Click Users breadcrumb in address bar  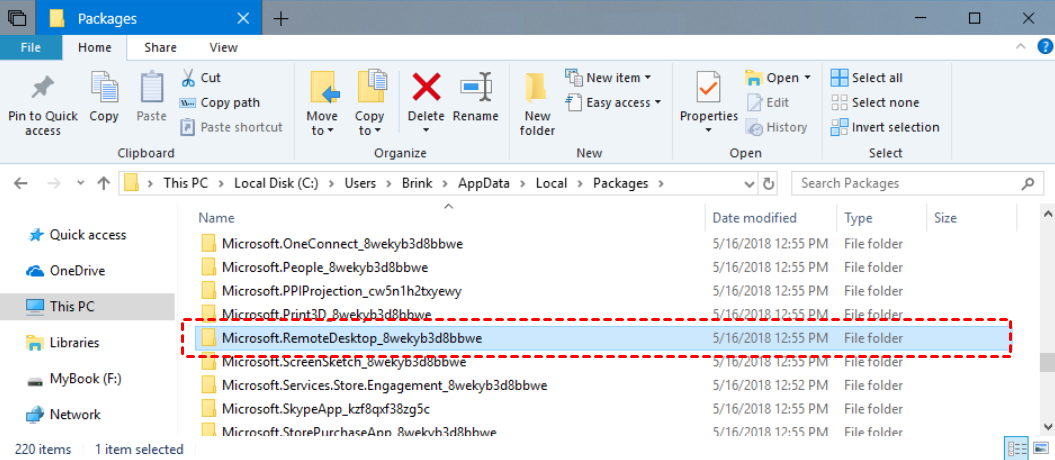pos(360,183)
